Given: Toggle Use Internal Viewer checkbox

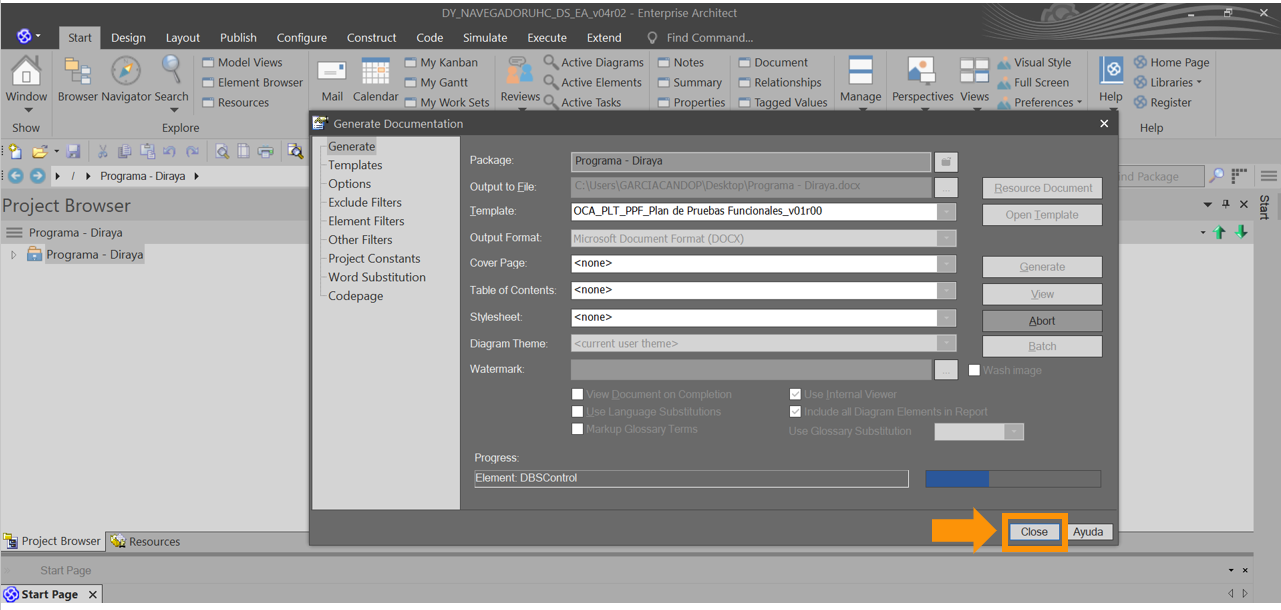Looking at the screenshot, I should pyautogui.click(x=796, y=395).
